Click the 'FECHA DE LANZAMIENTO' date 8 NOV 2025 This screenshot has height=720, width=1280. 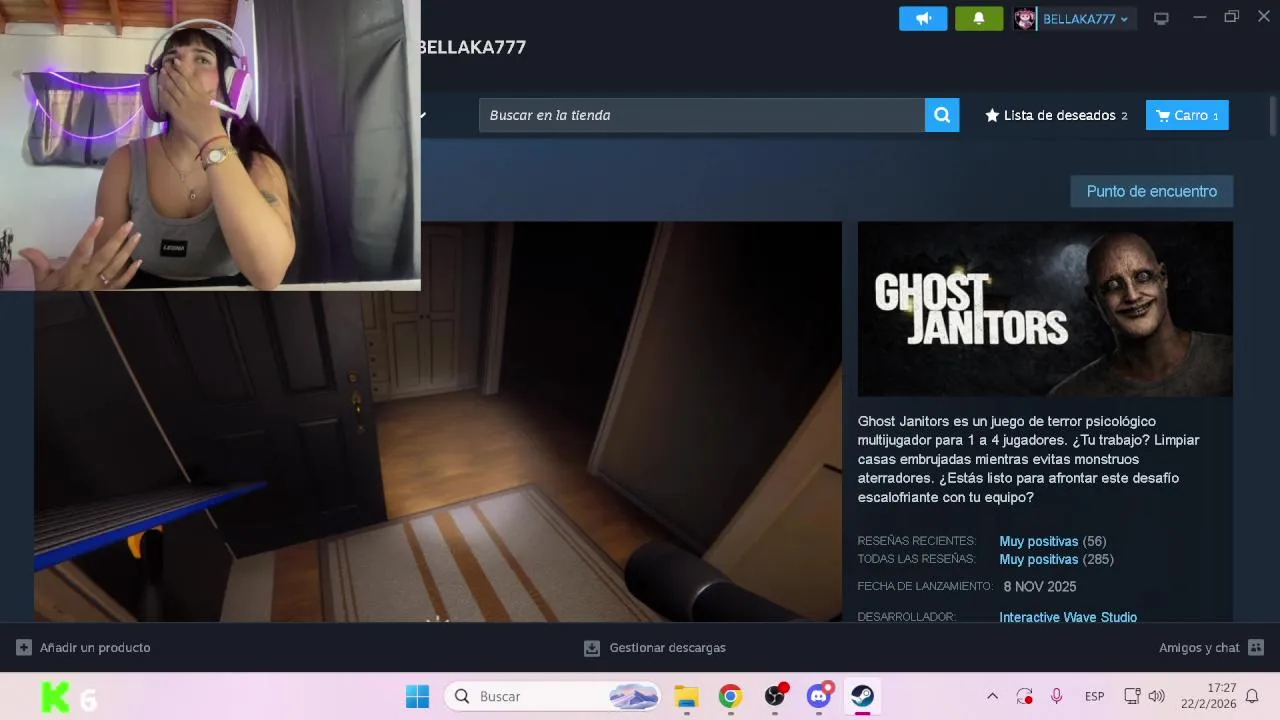[x=1040, y=586]
